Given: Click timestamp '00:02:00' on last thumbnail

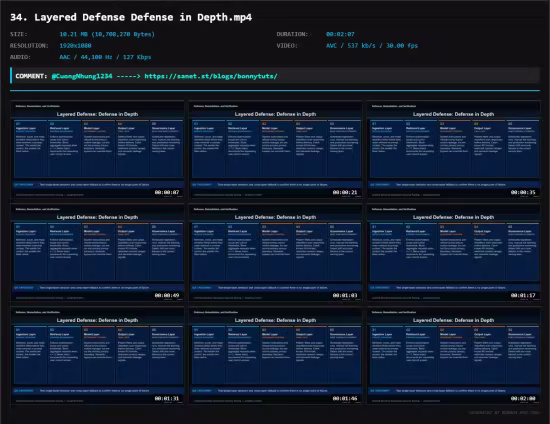Looking at the screenshot, I should point(523,398).
